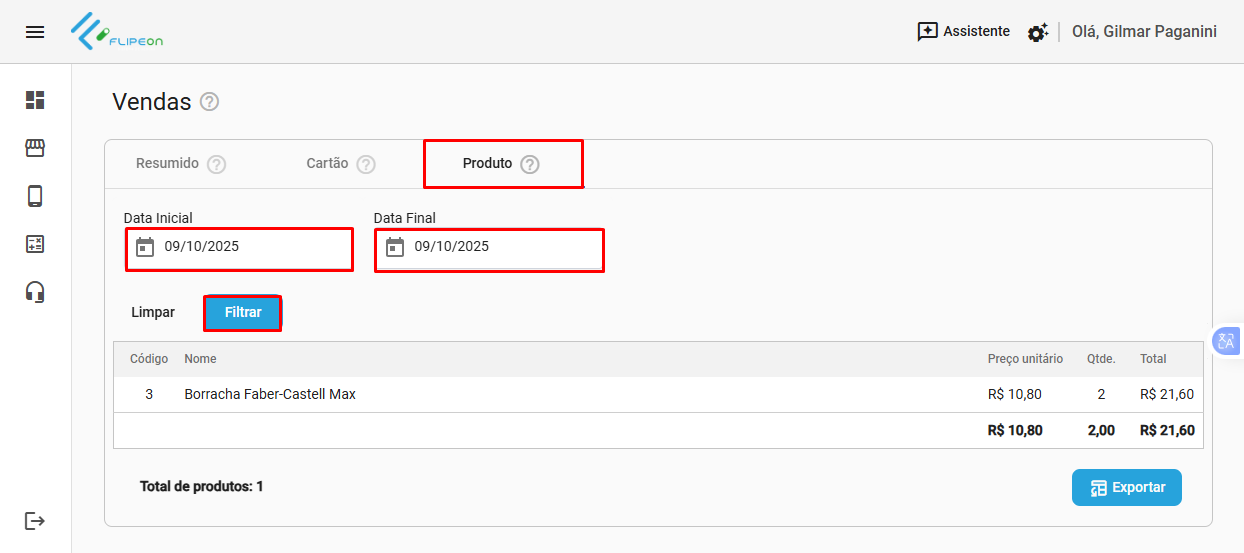Select the Produto tab
The width and height of the screenshot is (1244, 553).
pyautogui.click(x=488, y=164)
